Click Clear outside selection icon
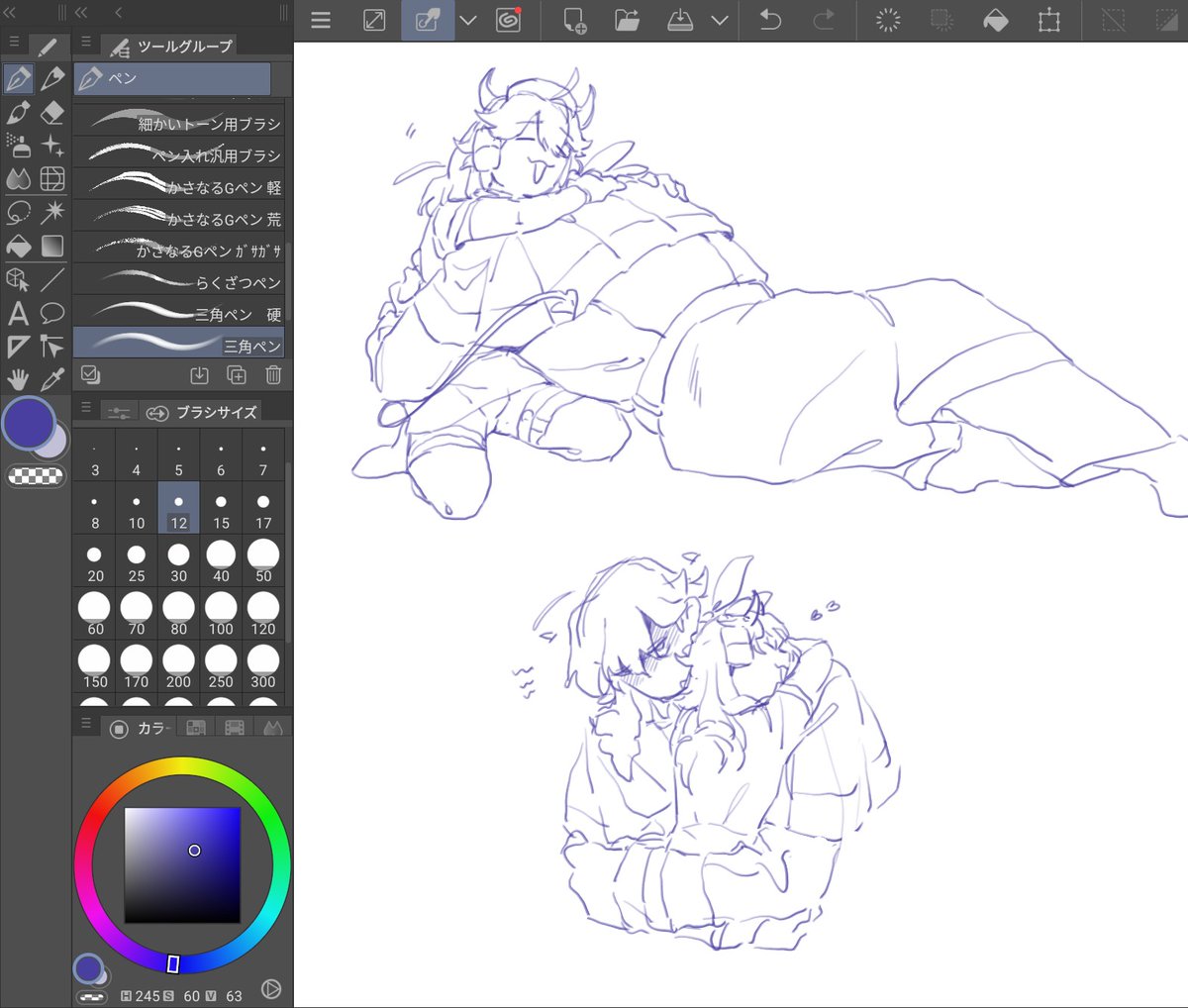Image resolution: width=1188 pixels, height=1008 pixels. point(941,20)
